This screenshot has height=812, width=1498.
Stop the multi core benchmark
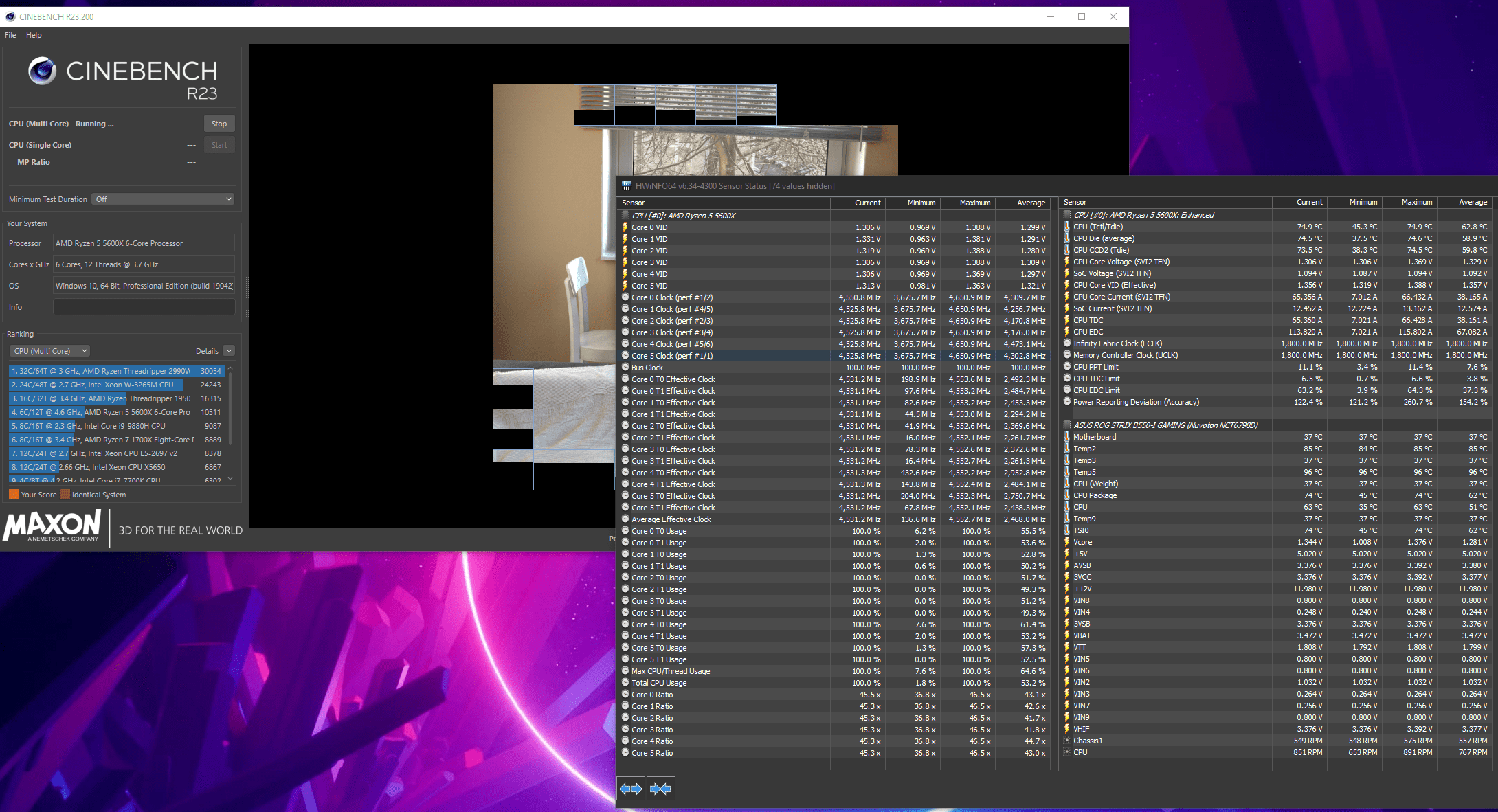(219, 124)
